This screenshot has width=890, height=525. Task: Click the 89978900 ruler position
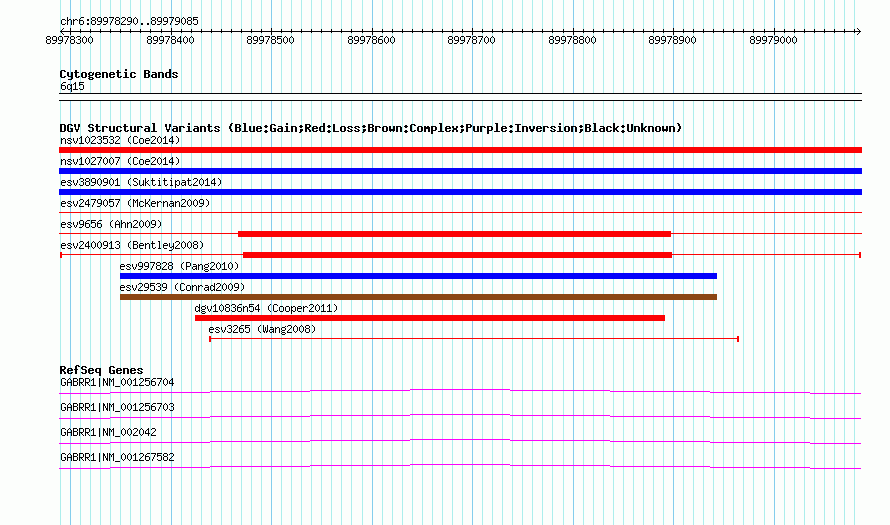[673, 40]
